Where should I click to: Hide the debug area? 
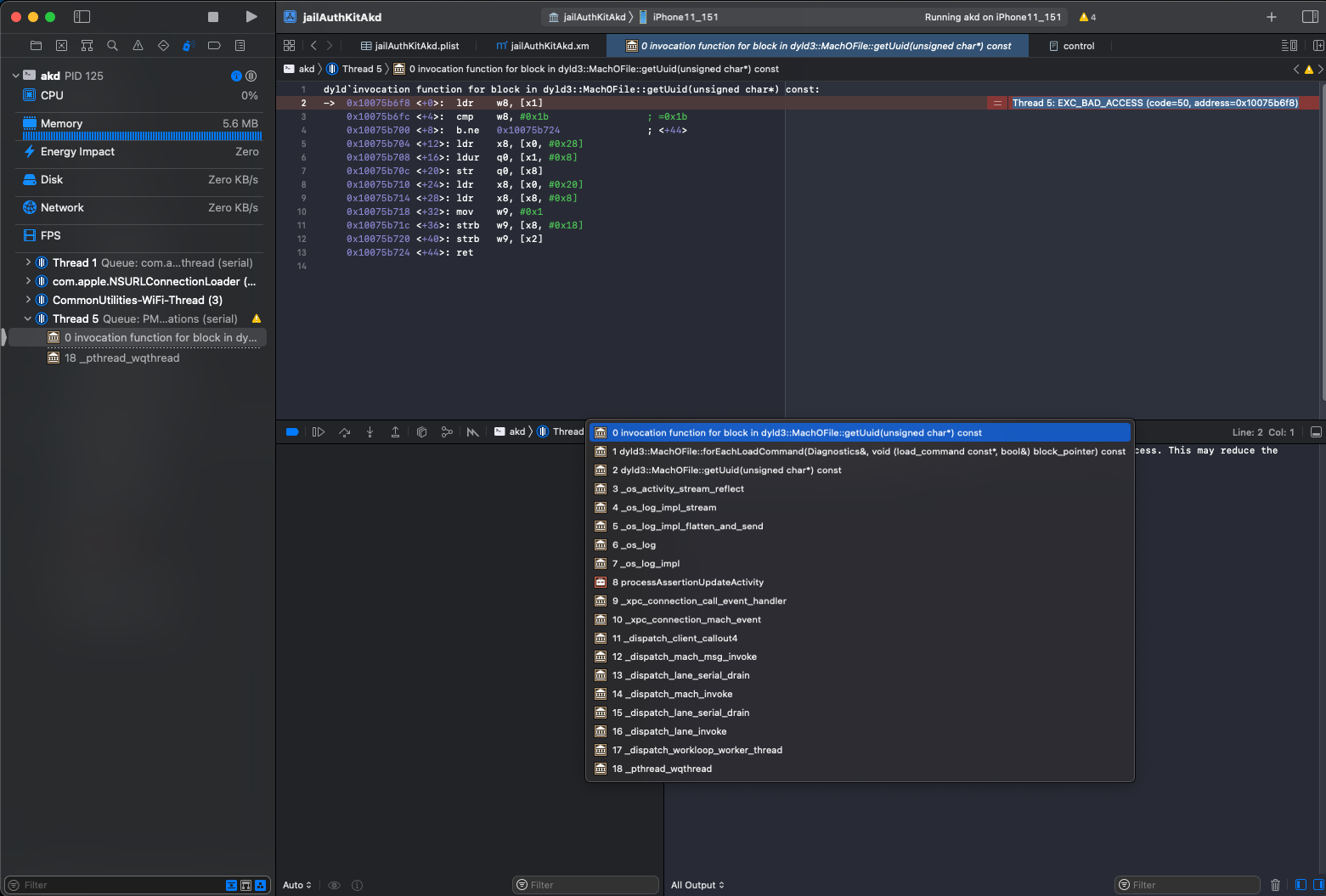pyautogui.click(x=1316, y=432)
